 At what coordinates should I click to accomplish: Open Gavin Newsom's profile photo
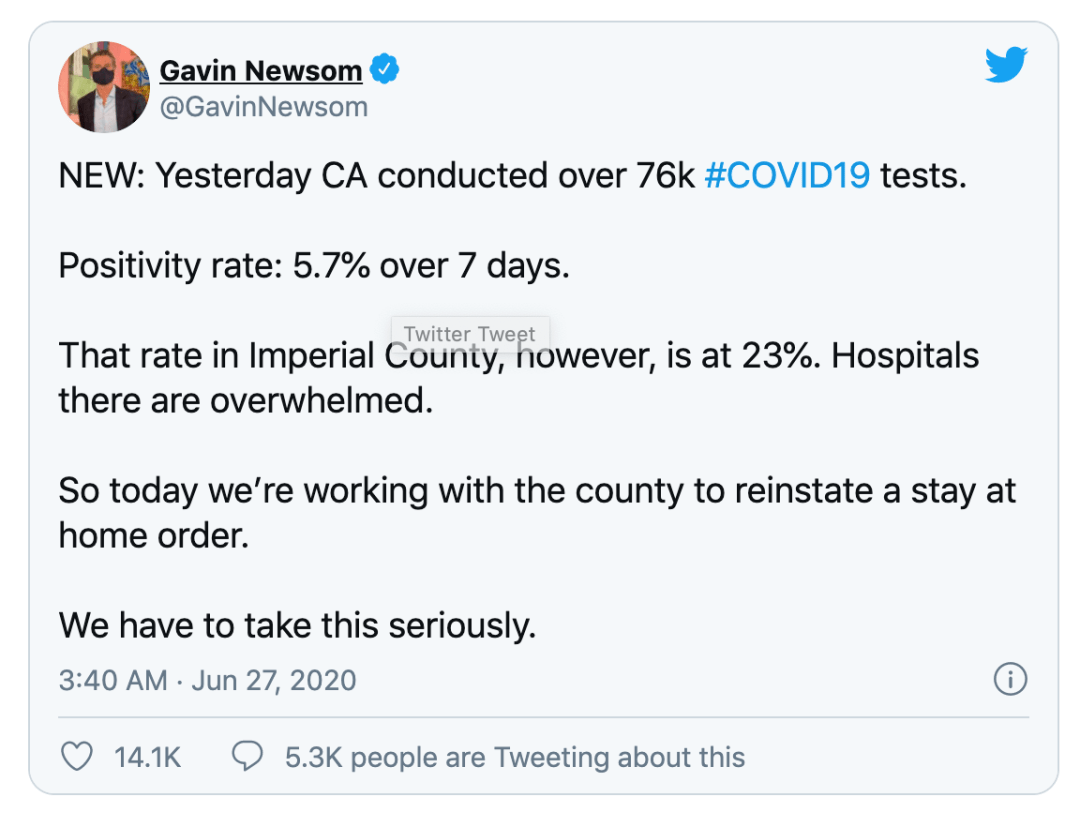[x=104, y=87]
